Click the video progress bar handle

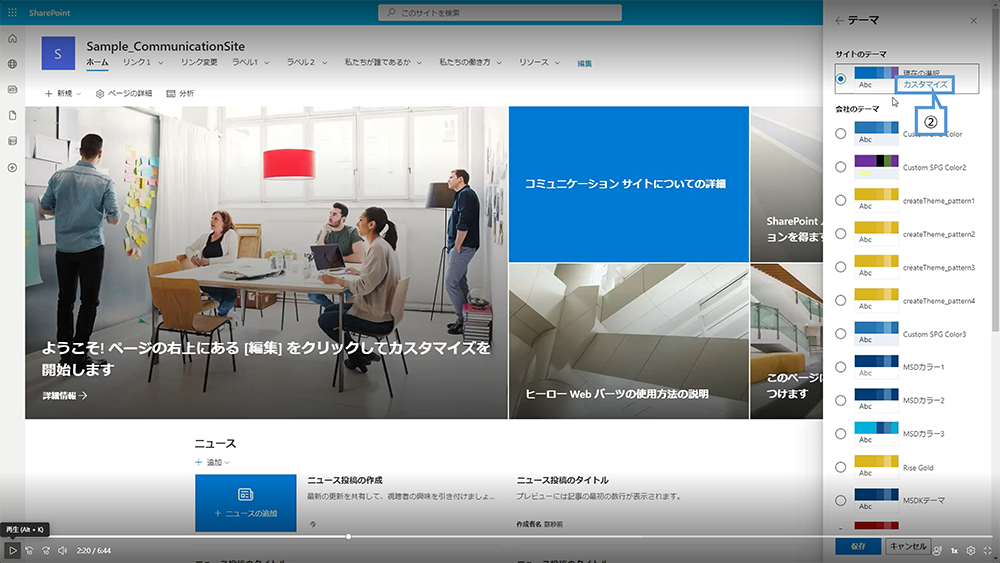click(x=348, y=537)
